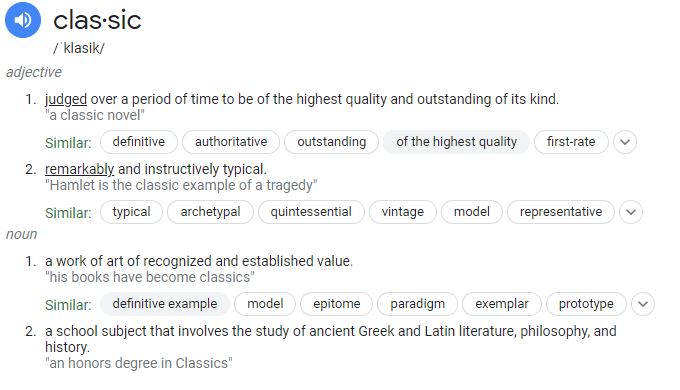Select the 'epitome' synonym chip
The image size is (680, 390).
click(x=337, y=304)
